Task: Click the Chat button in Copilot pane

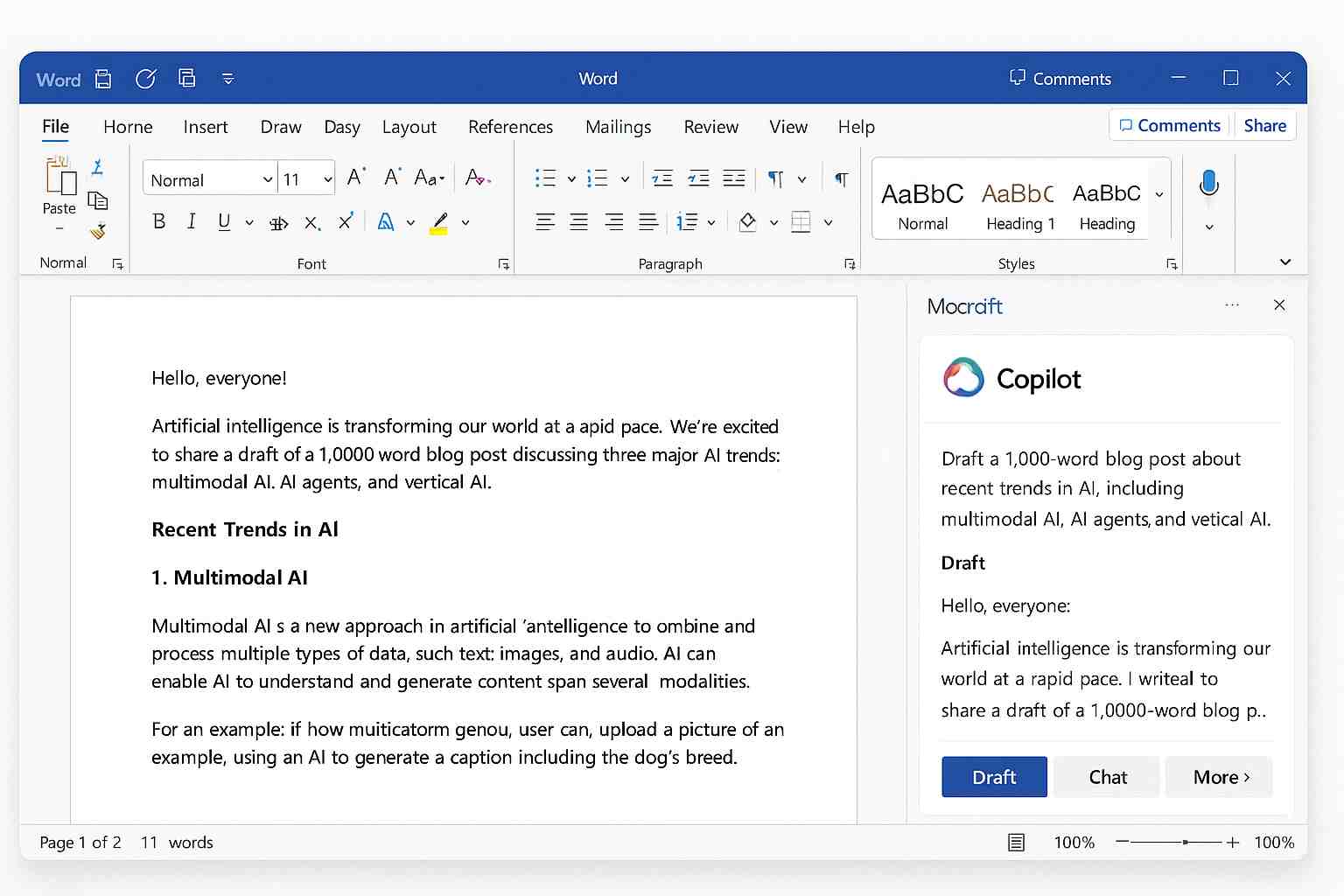Action: [x=1108, y=777]
